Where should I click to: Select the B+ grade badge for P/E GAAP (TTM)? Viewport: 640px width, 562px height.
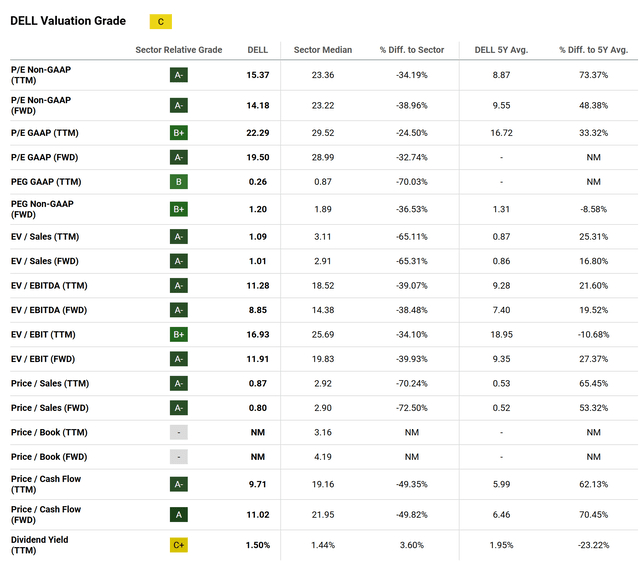179,133
